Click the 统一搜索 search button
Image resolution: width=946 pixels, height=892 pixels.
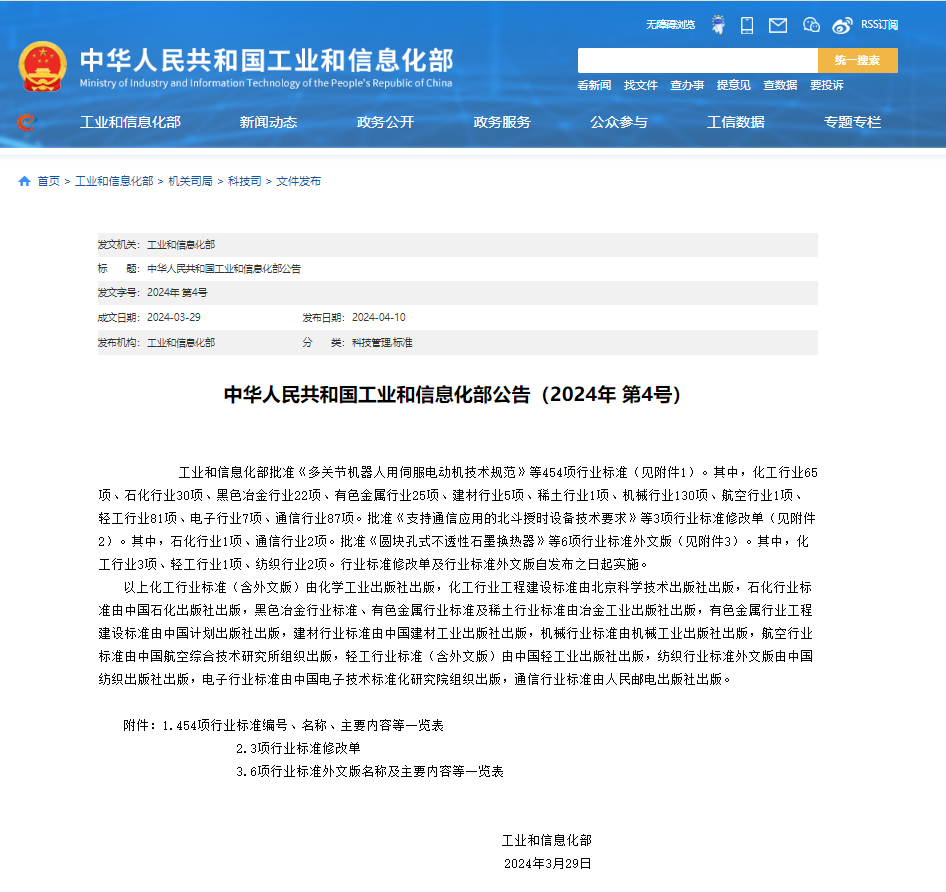[x=857, y=60]
